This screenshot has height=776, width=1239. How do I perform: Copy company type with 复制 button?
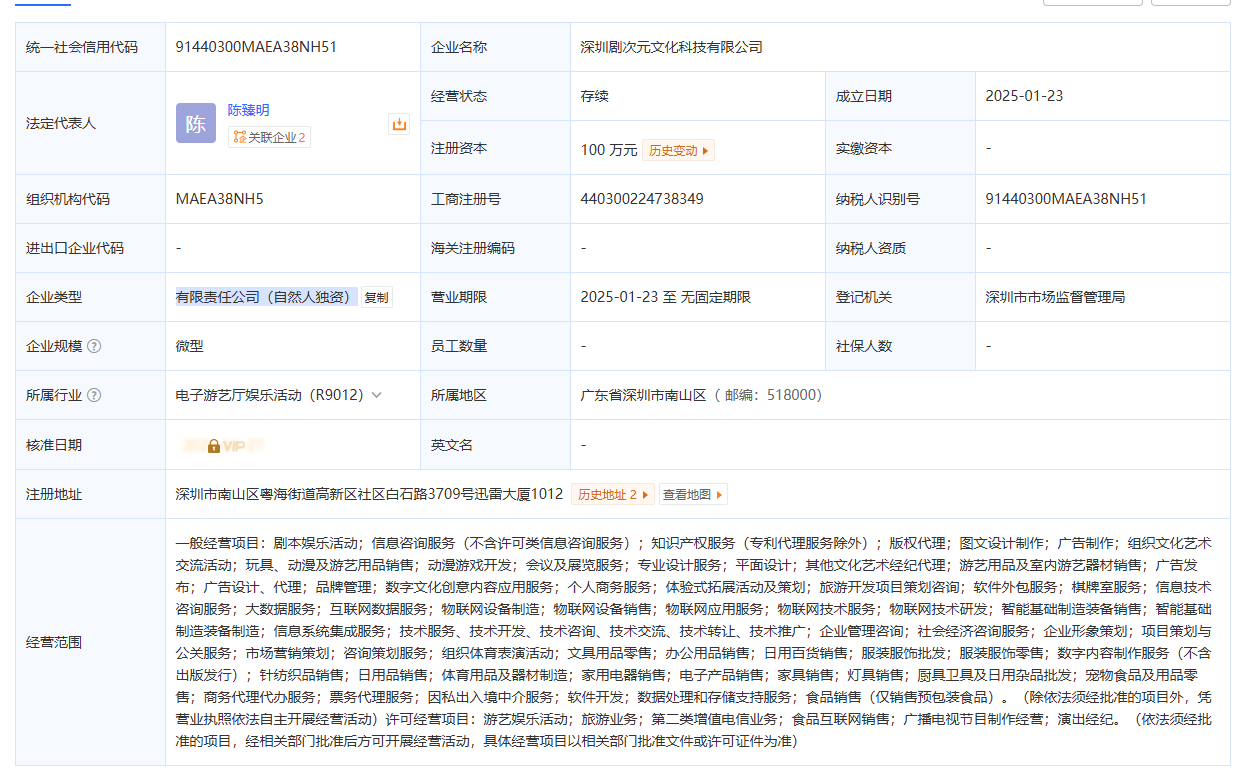point(376,297)
